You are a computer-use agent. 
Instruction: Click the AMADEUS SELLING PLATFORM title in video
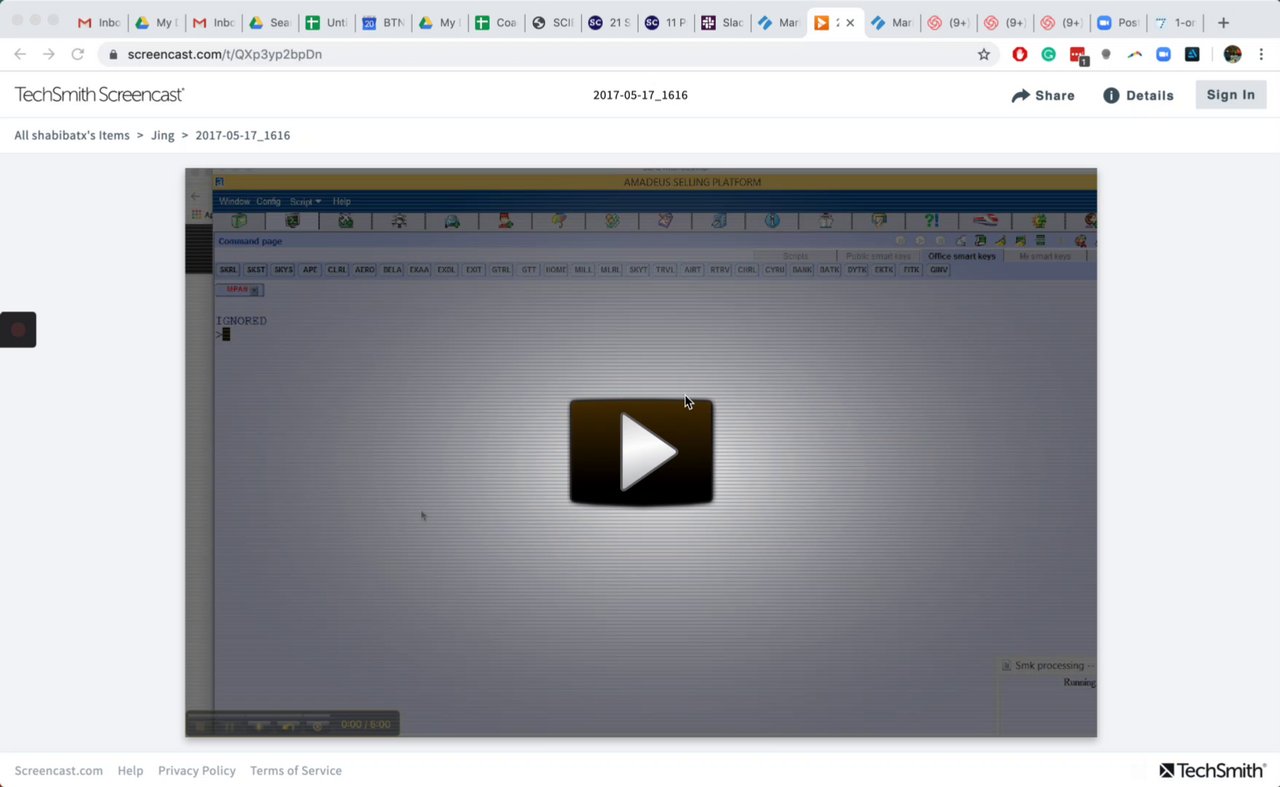click(692, 182)
